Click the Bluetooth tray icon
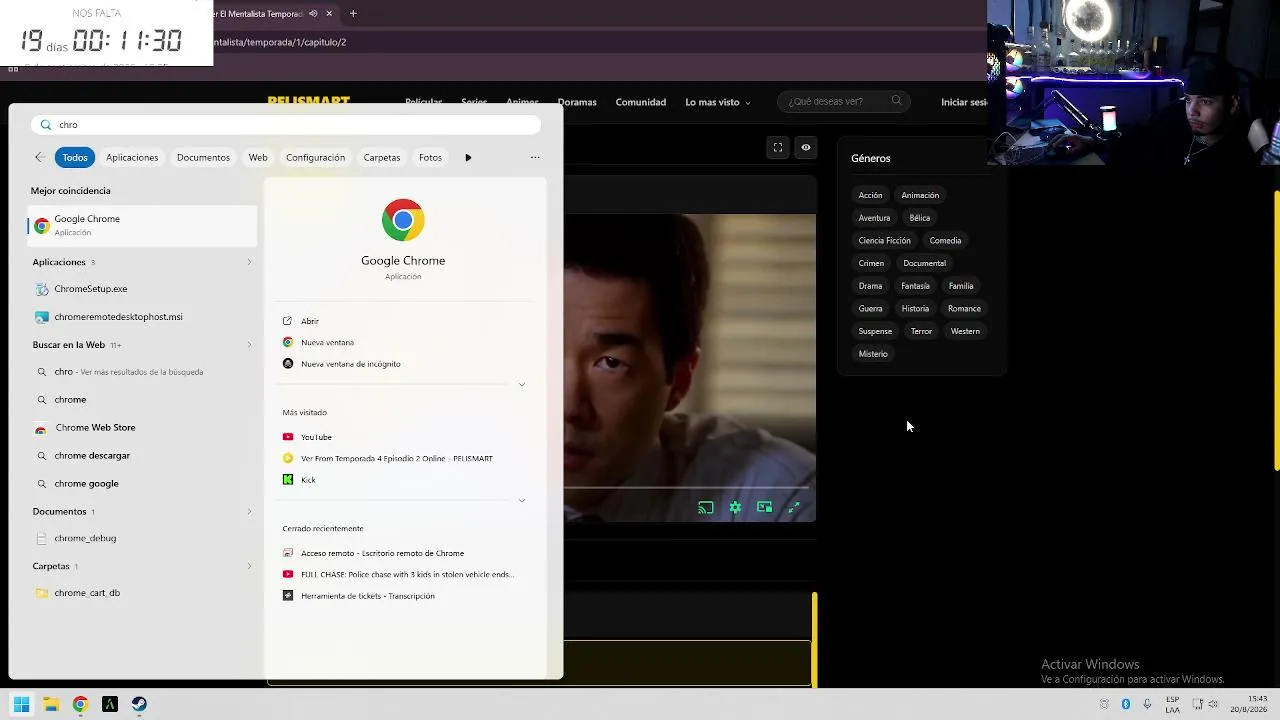The image size is (1280, 720). click(x=1125, y=704)
